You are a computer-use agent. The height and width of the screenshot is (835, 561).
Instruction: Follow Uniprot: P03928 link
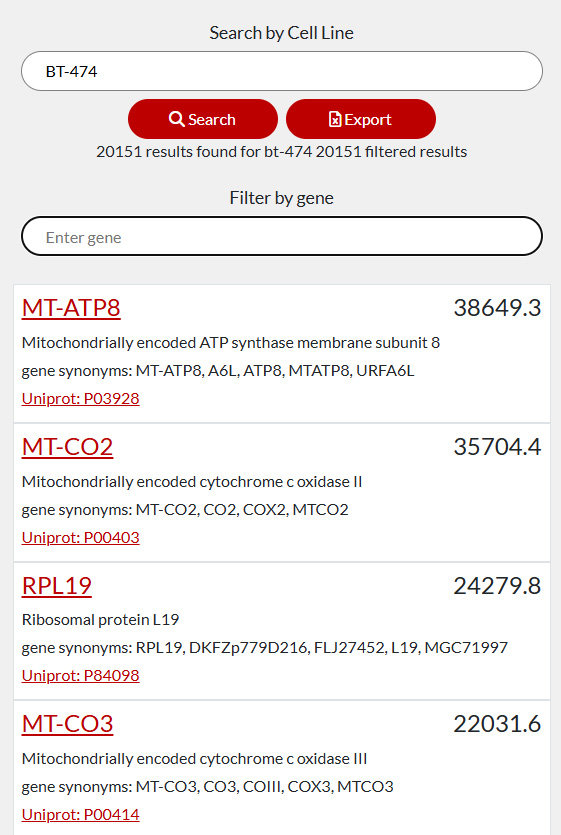coord(80,398)
